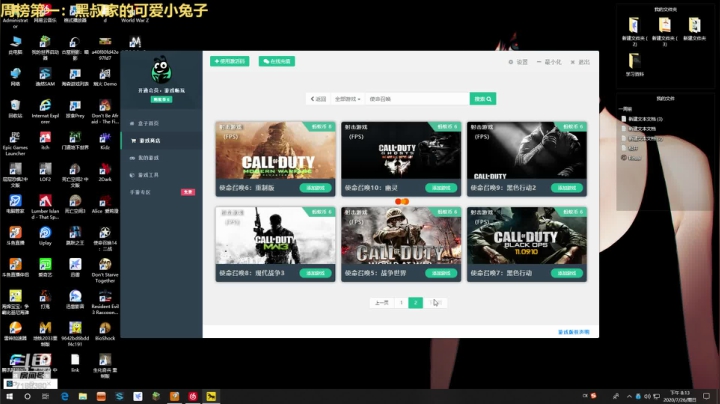Open the 使命召唤6：重制版 cover thumbnail
This screenshot has width=720, height=404.
tap(276, 150)
